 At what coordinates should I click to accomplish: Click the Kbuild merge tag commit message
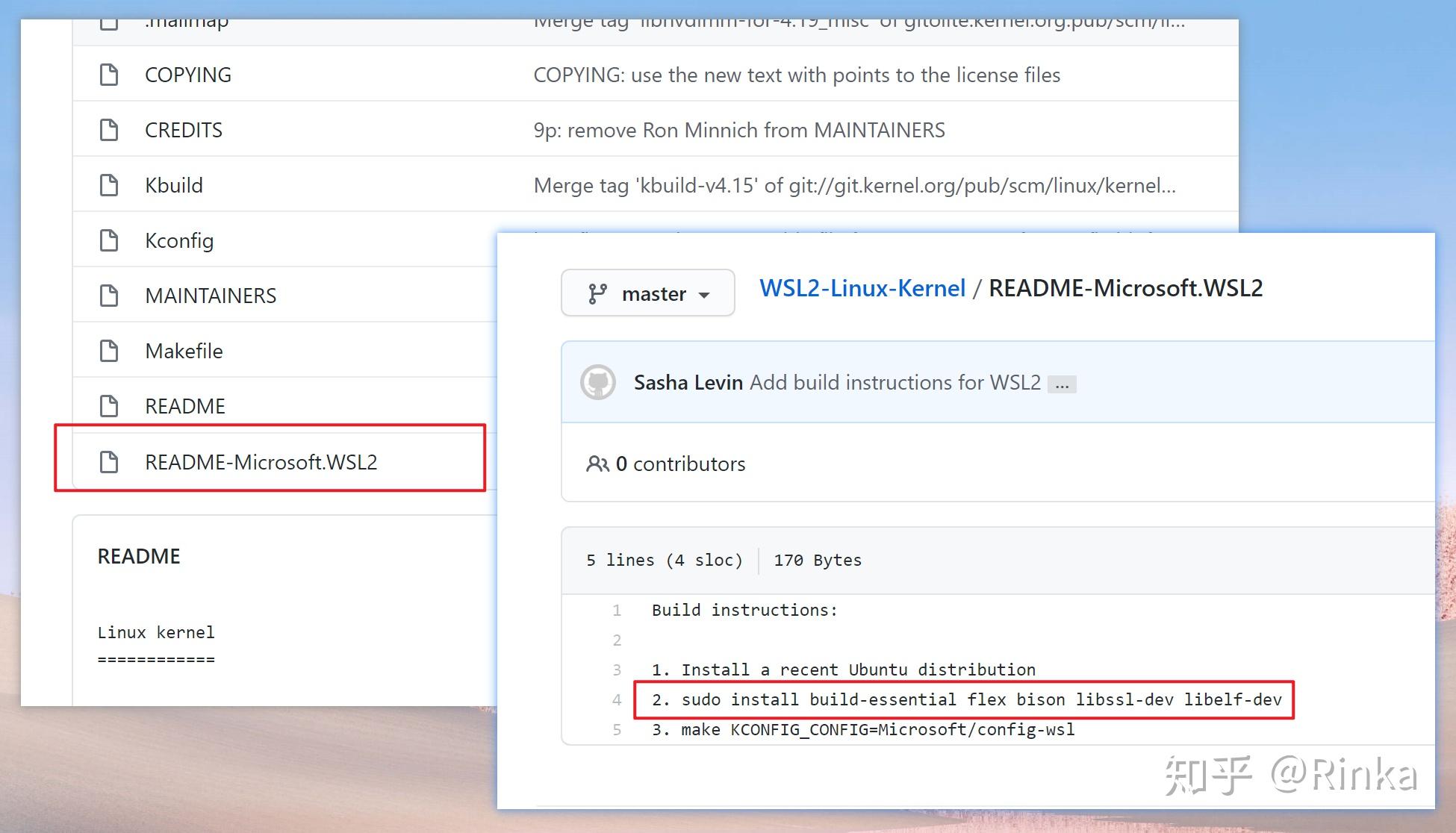854,185
